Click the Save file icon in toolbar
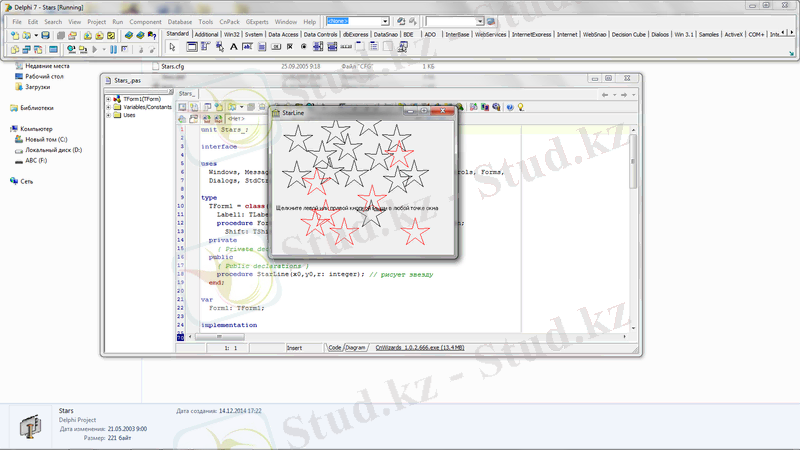The height and width of the screenshot is (450, 800). [x=47, y=35]
